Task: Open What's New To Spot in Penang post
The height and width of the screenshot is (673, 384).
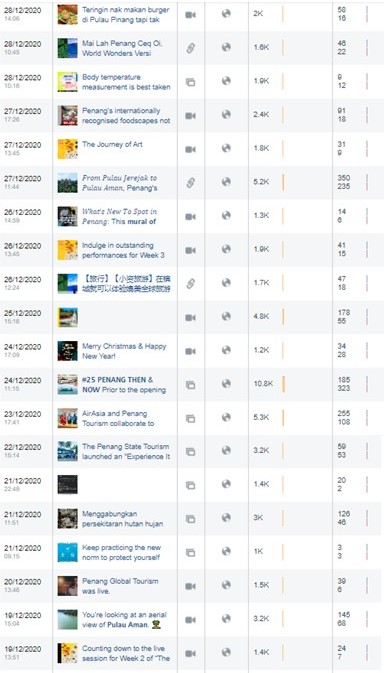Action: [120, 217]
